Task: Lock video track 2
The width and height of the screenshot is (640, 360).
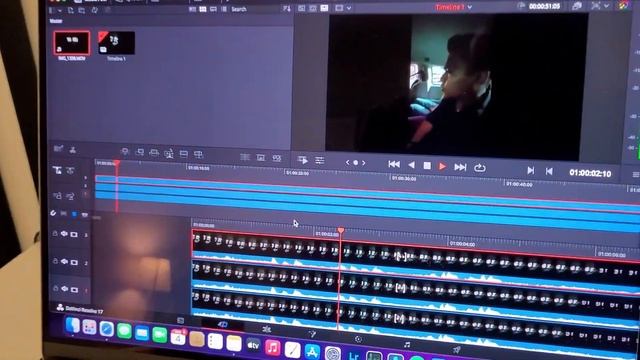Action: point(56,261)
